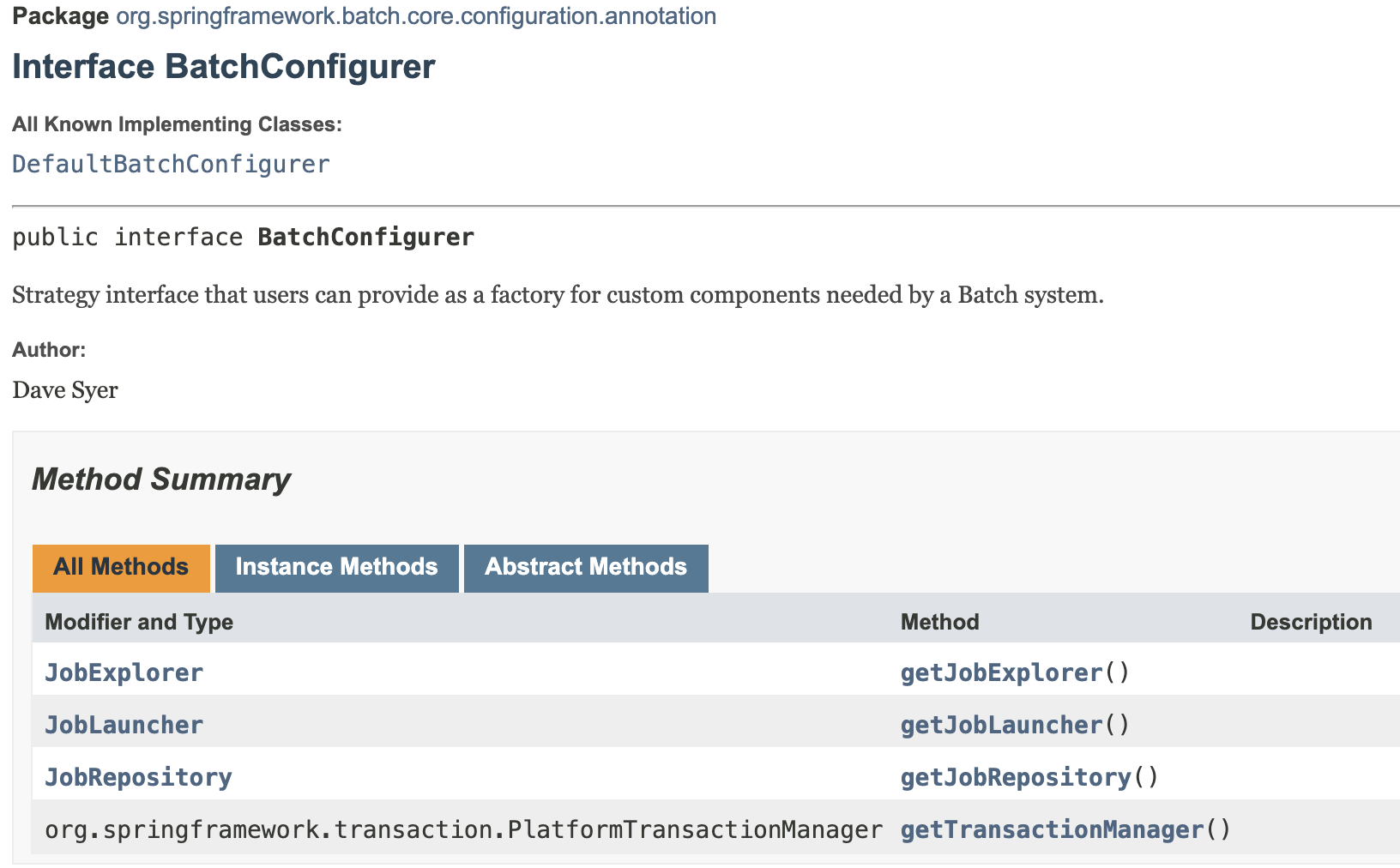Select the All Methods tab
The image size is (1400, 868).
121,567
